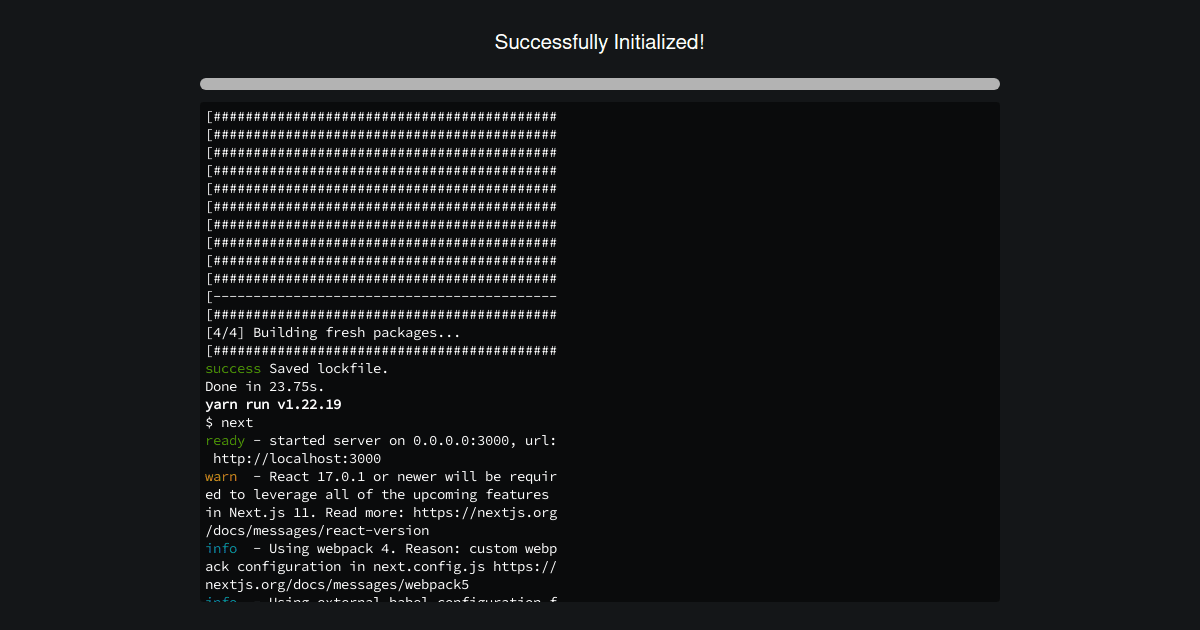Click the green "success" status label
This screenshot has width=1200, height=630.
232,369
